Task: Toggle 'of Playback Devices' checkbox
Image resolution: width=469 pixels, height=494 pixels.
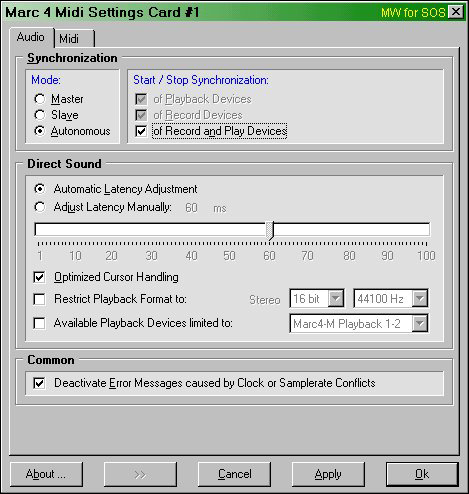Action: point(141,99)
